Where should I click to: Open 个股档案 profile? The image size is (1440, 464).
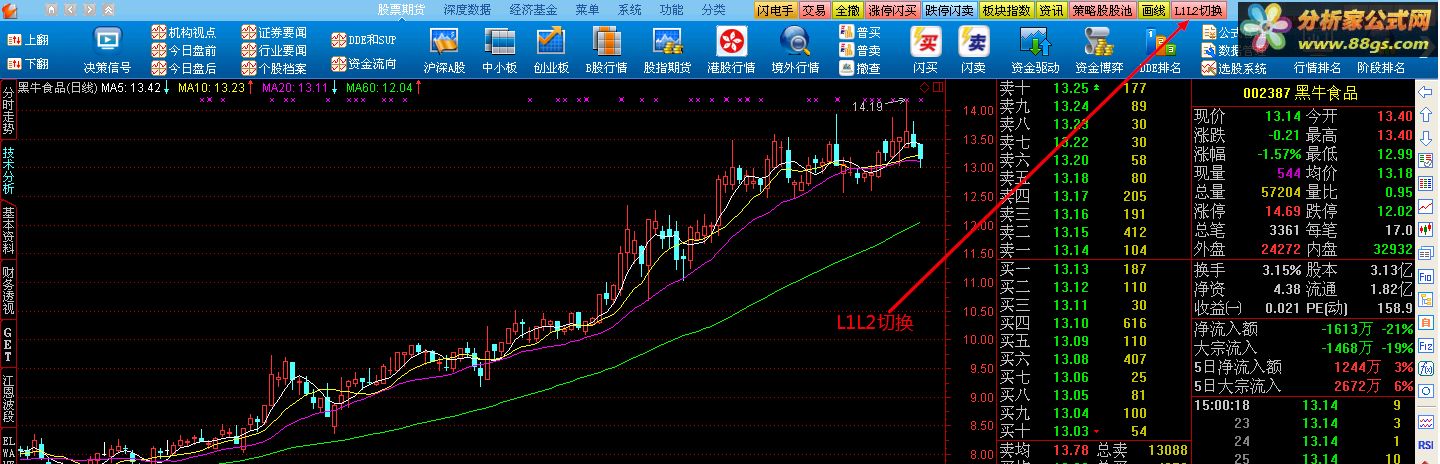(x=274, y=68)
